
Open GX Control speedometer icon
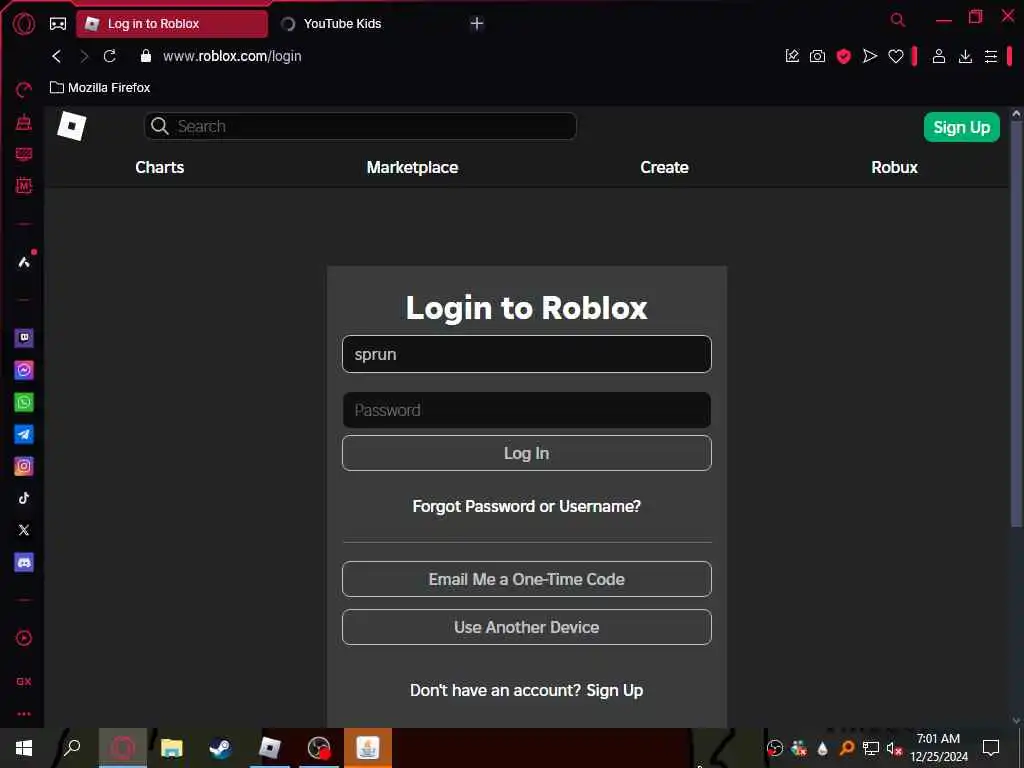click(x=24, y=89)
